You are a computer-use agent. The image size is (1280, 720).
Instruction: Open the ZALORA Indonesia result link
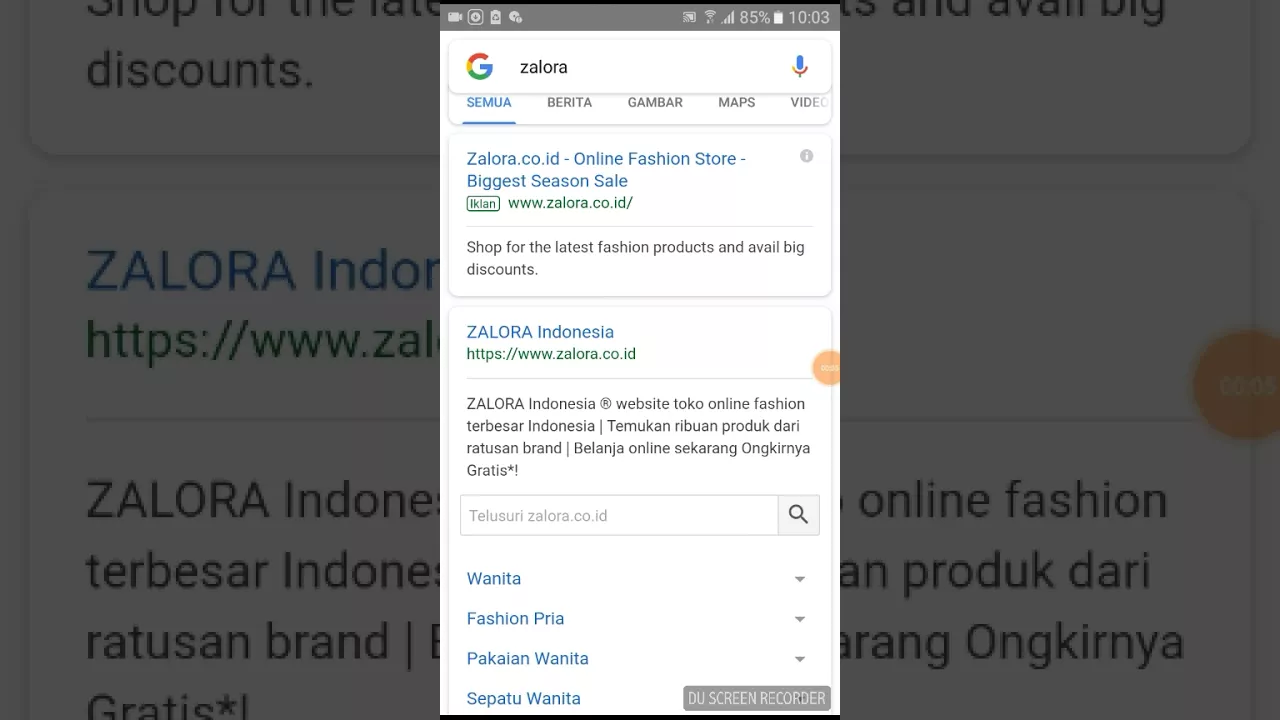point(540,332)
